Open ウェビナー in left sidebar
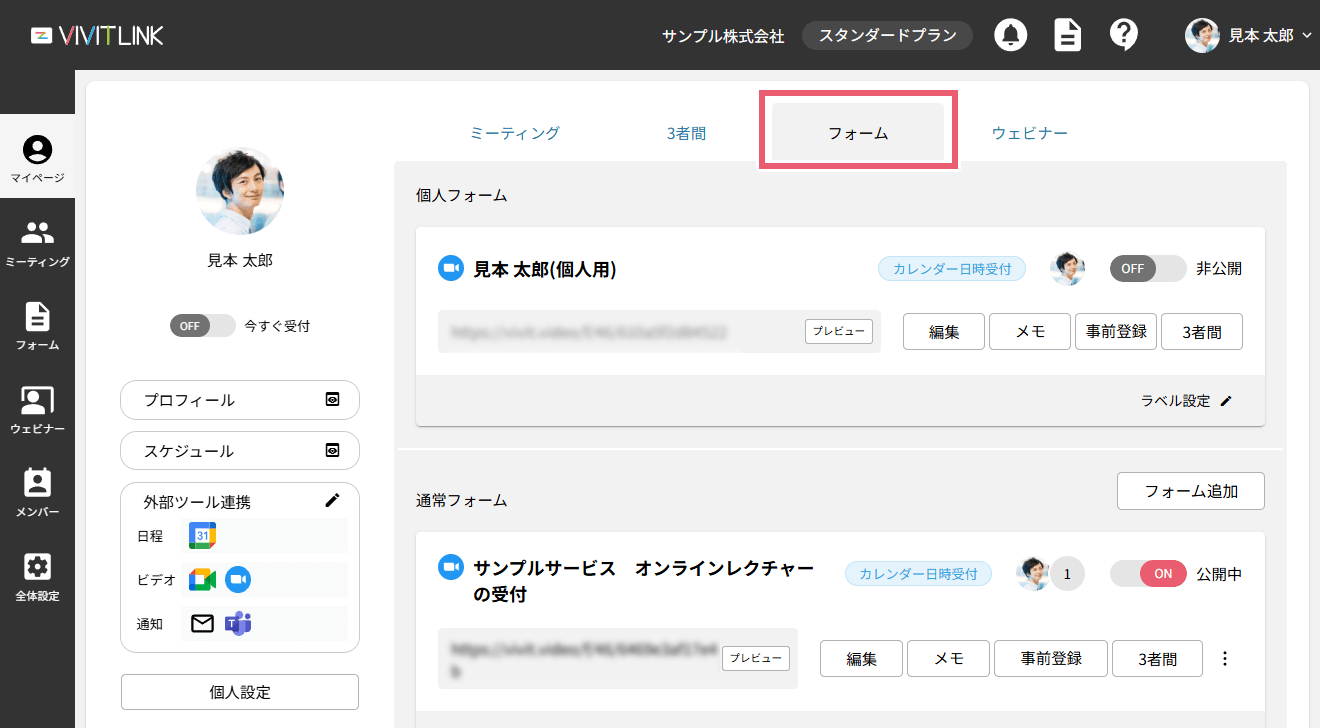The height and width of the screenshot is (728, 1320). [x=37, y=410]
